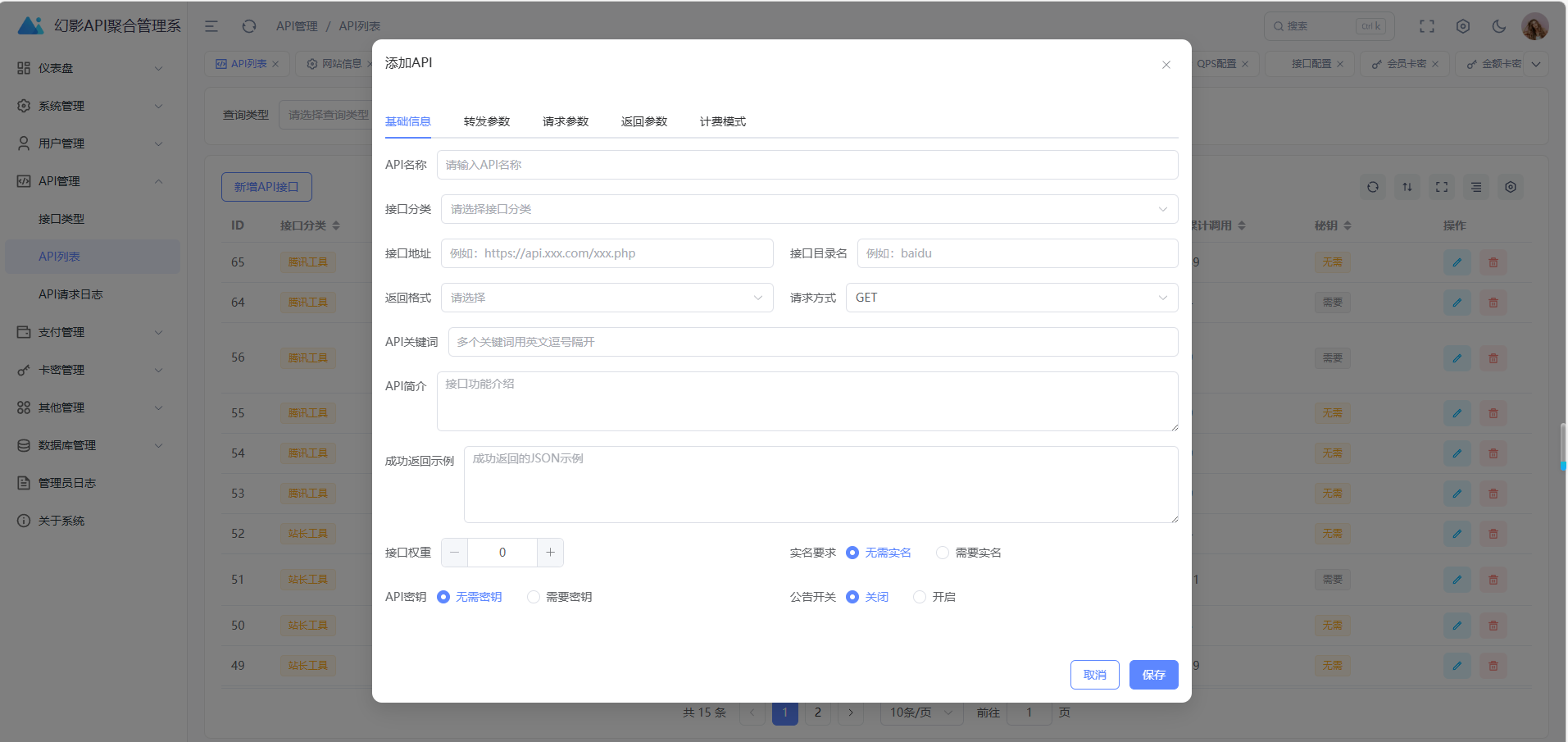1568x742 pixels.
Task: Click the table refresh icon button
Action: [x=1373, y=187]
